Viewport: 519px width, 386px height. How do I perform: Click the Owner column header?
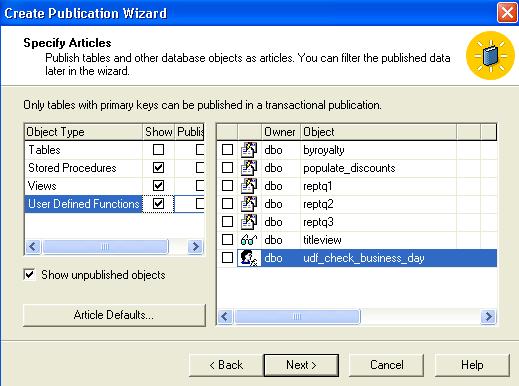point(281,132)
